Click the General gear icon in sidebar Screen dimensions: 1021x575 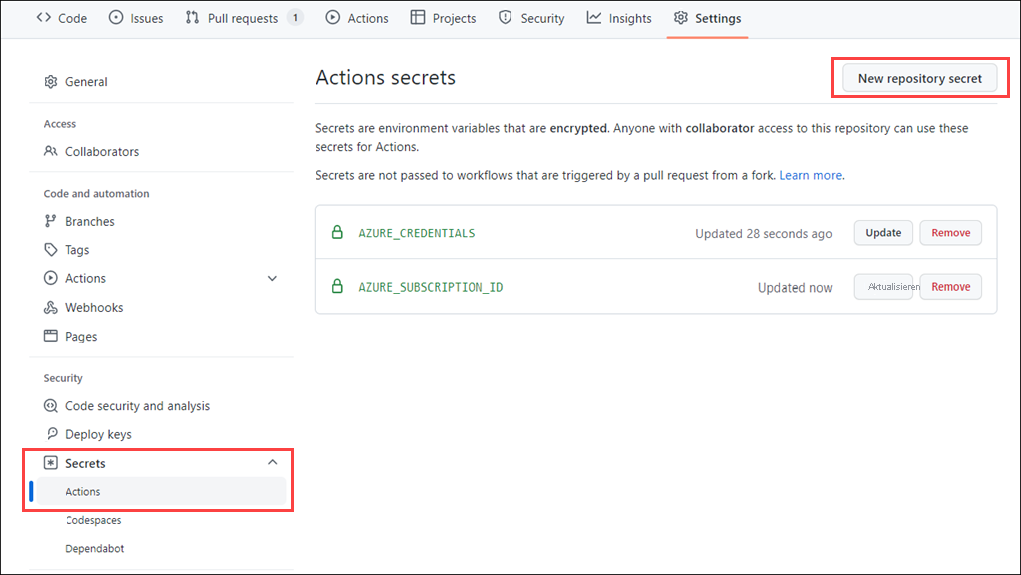51,81
